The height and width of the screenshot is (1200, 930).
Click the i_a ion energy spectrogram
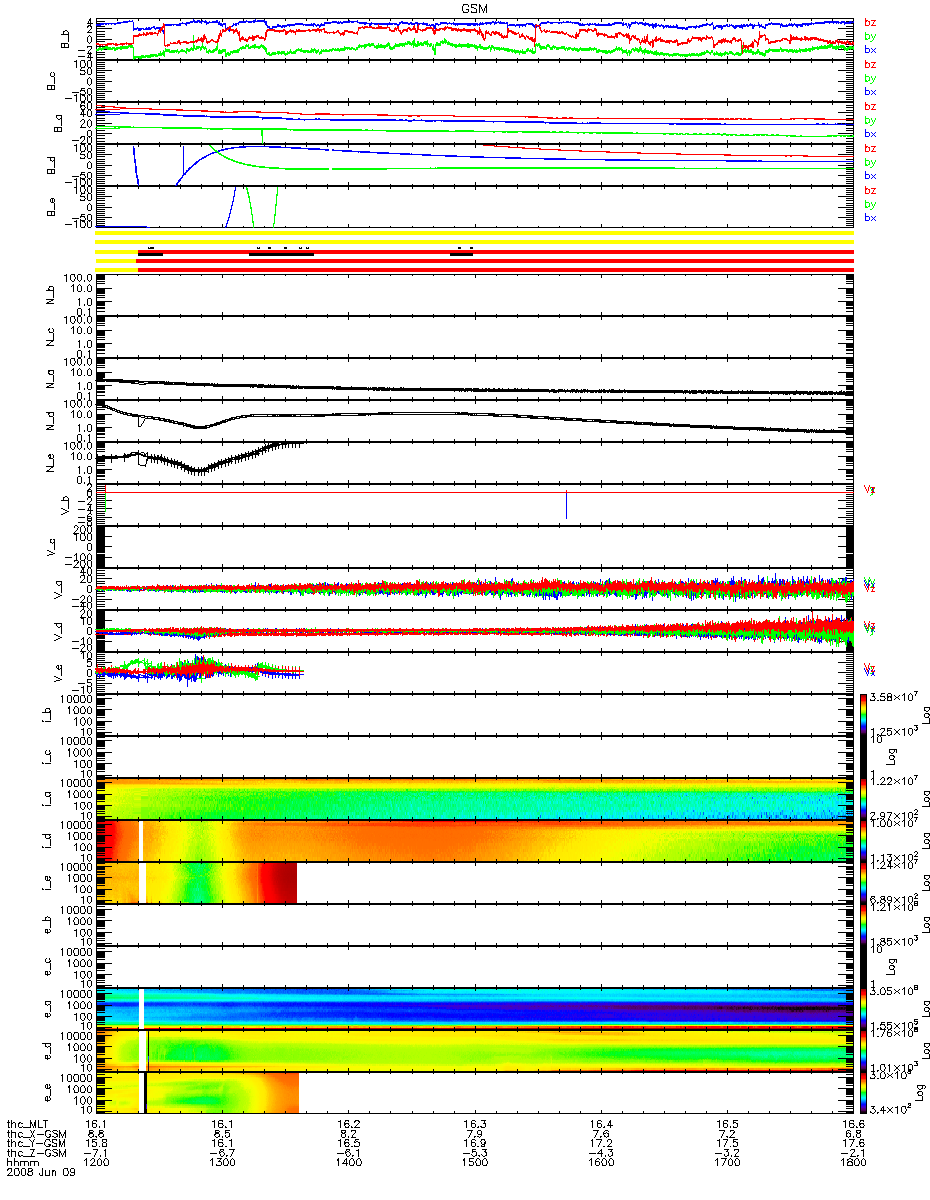(x=474, y=799)
